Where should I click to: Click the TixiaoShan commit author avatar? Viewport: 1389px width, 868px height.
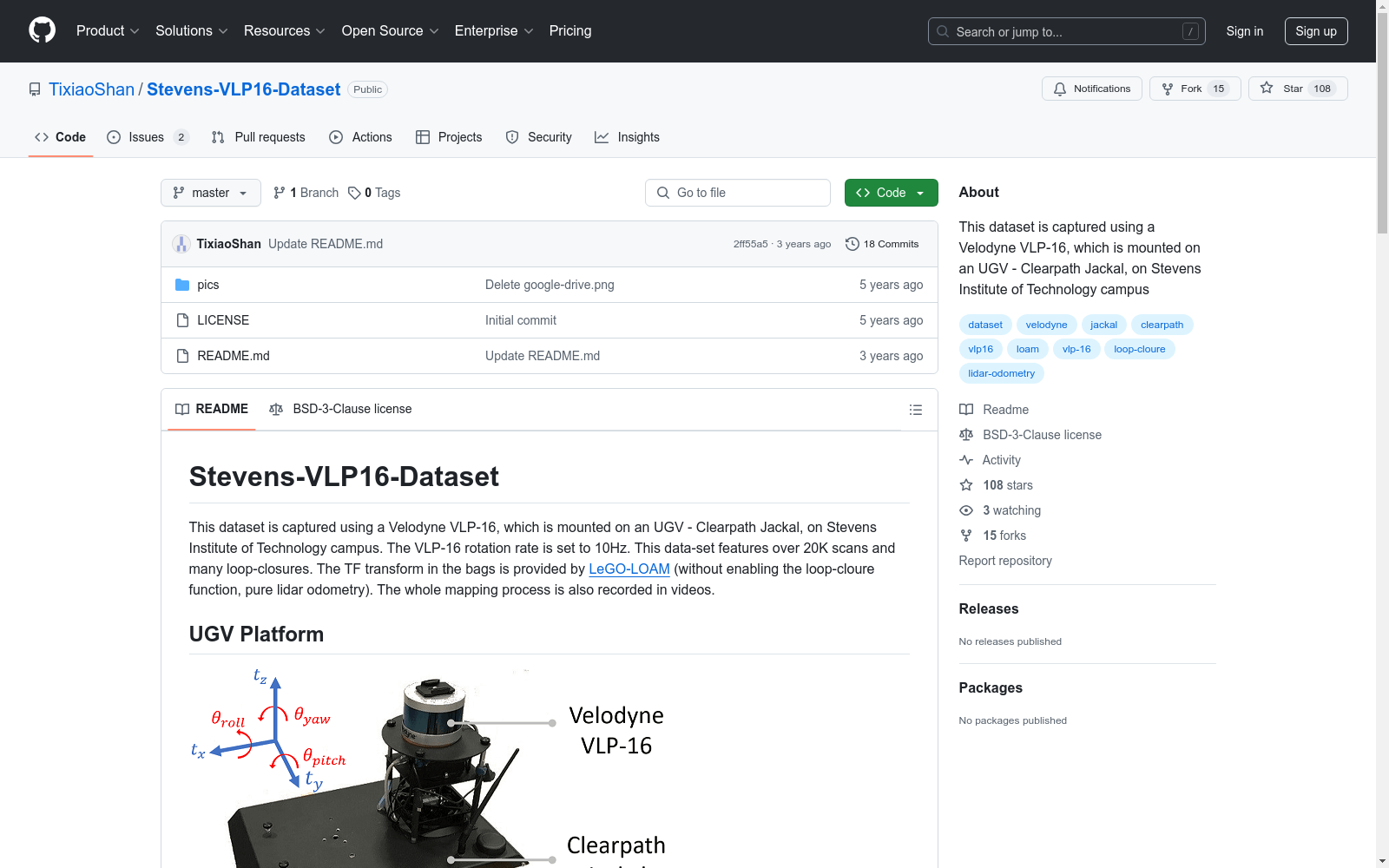[x=181, y=244]
